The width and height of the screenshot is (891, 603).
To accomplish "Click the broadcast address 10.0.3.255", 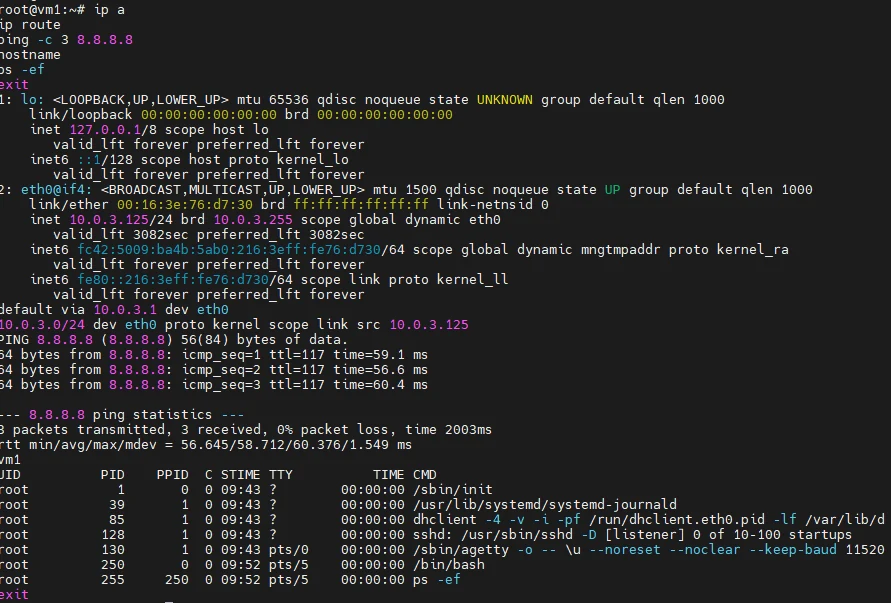I will [x=253, y=220].
